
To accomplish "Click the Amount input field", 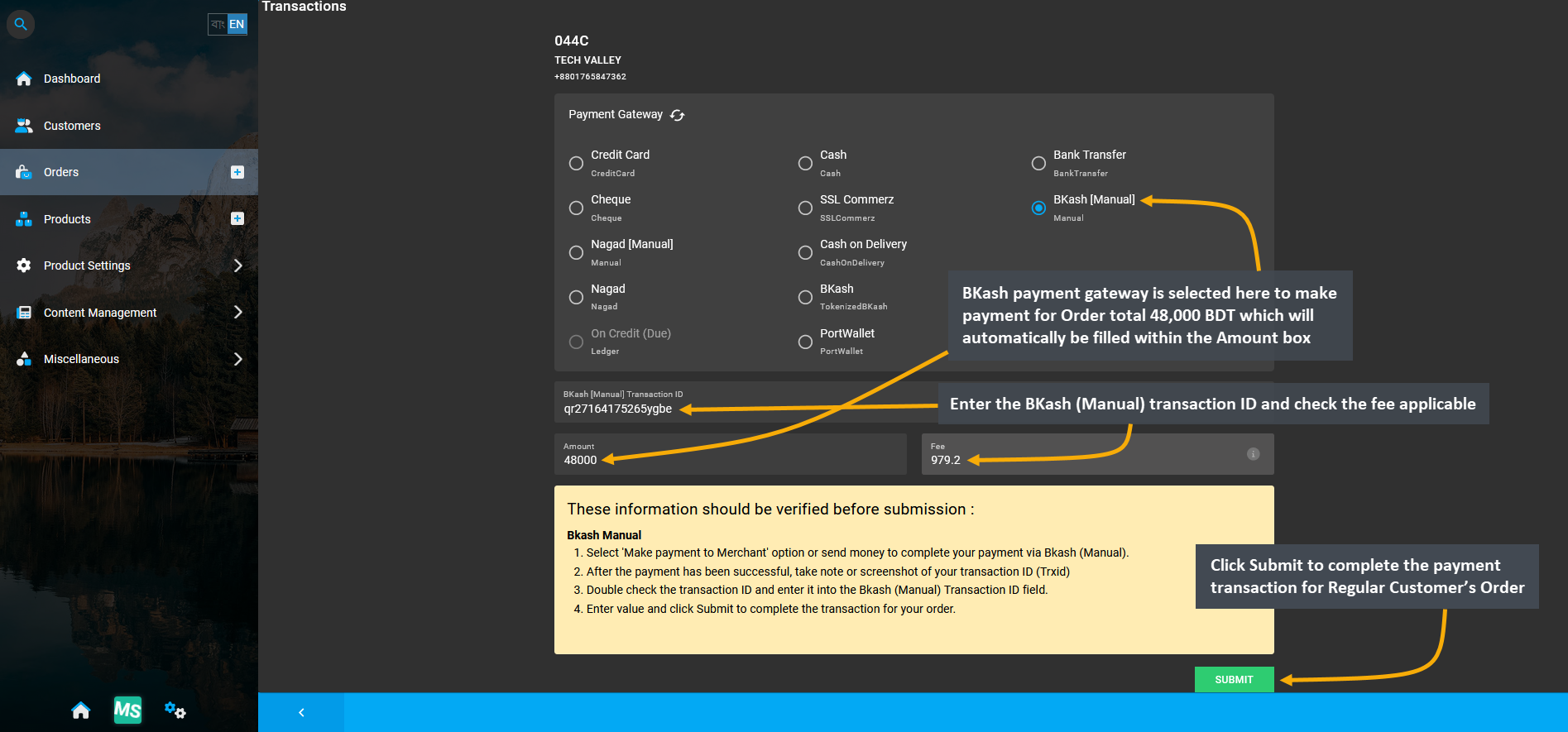I will coord(731,454).
